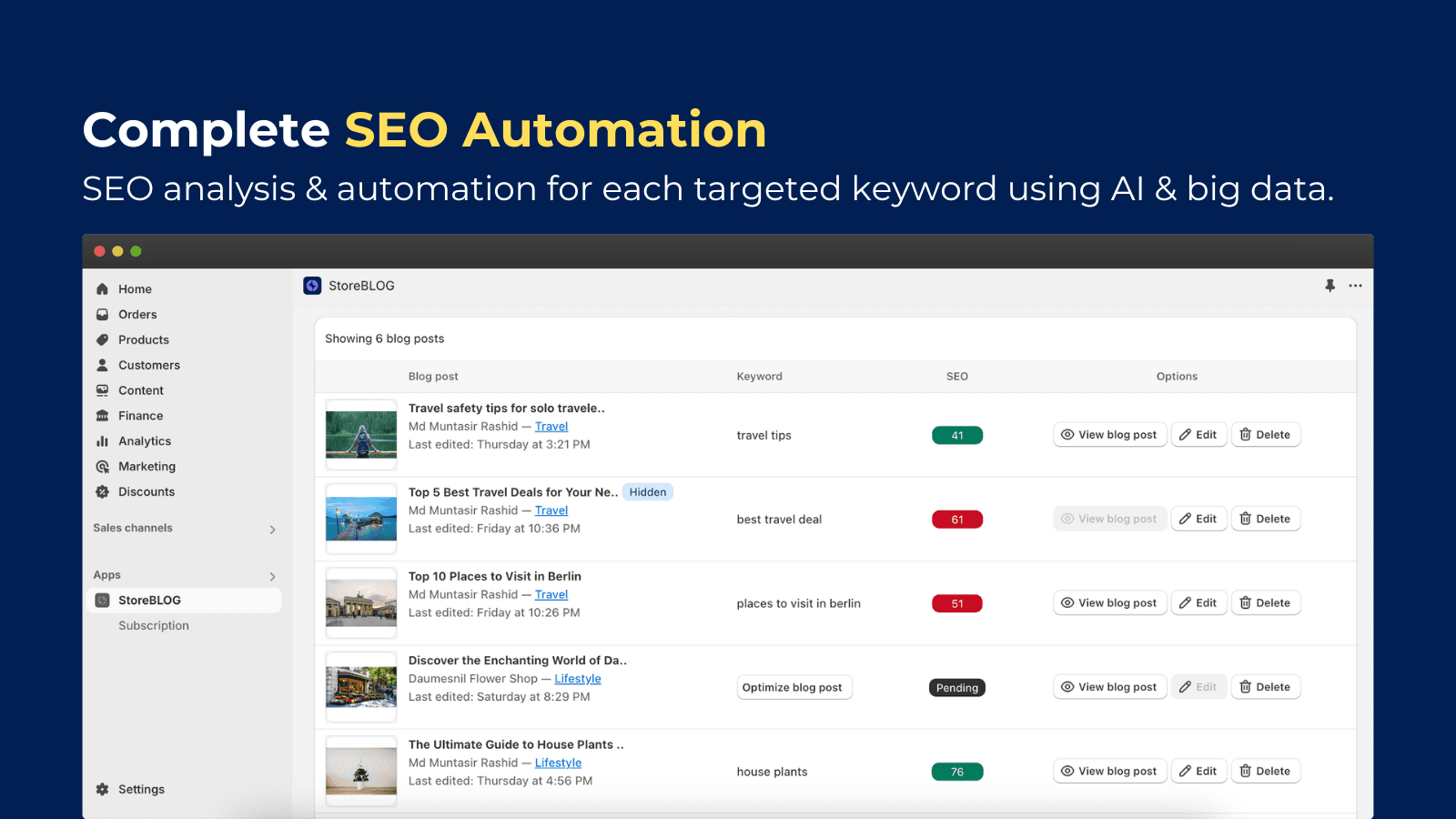Click the Analytics bar chart icon

(103, 441)
